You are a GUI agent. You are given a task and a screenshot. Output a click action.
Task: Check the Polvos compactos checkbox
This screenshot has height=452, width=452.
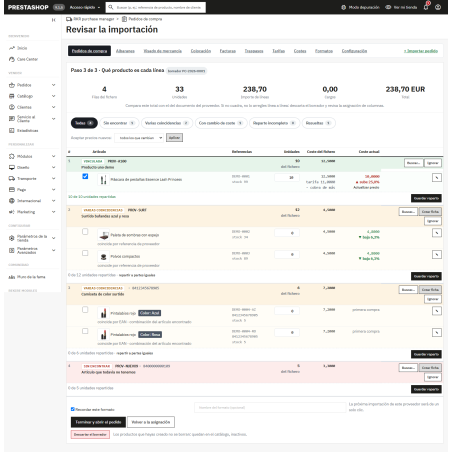pyautogui.click(x=85, y=253)
